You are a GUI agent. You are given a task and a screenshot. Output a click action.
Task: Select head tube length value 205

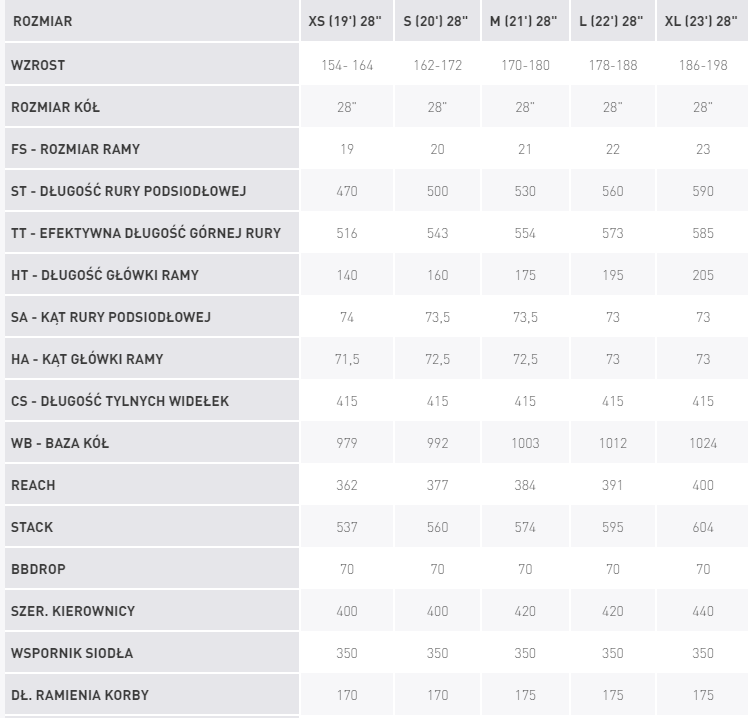(x=703, y=275)
